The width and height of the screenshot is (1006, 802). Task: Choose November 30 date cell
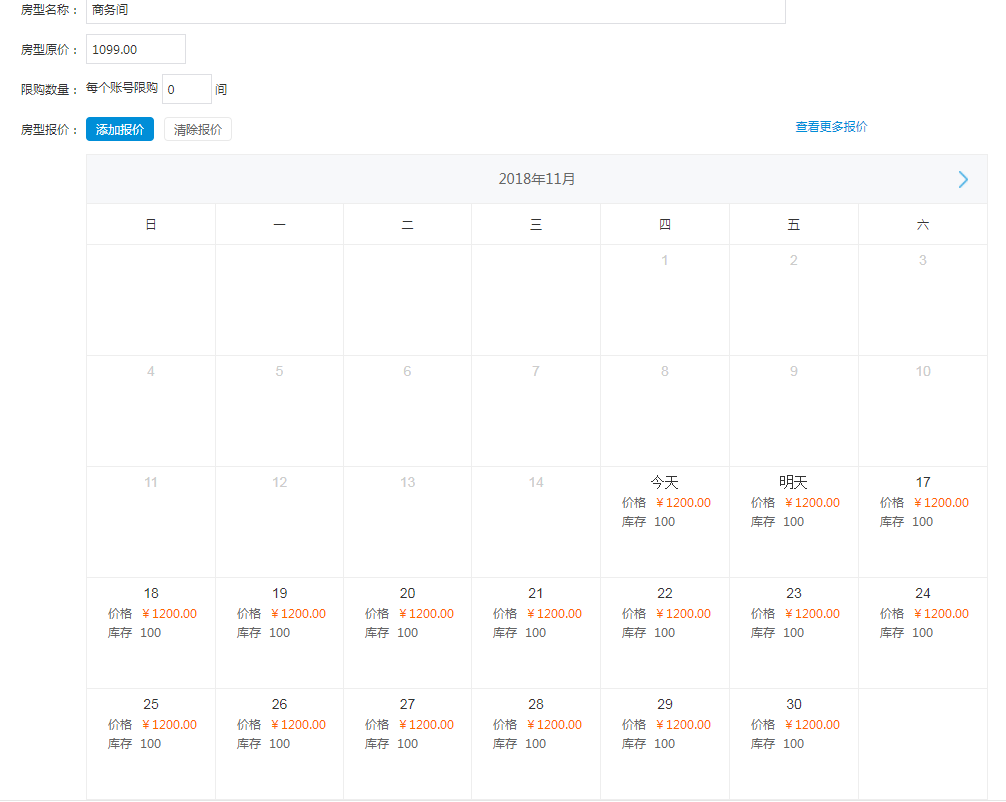(793, 742)
